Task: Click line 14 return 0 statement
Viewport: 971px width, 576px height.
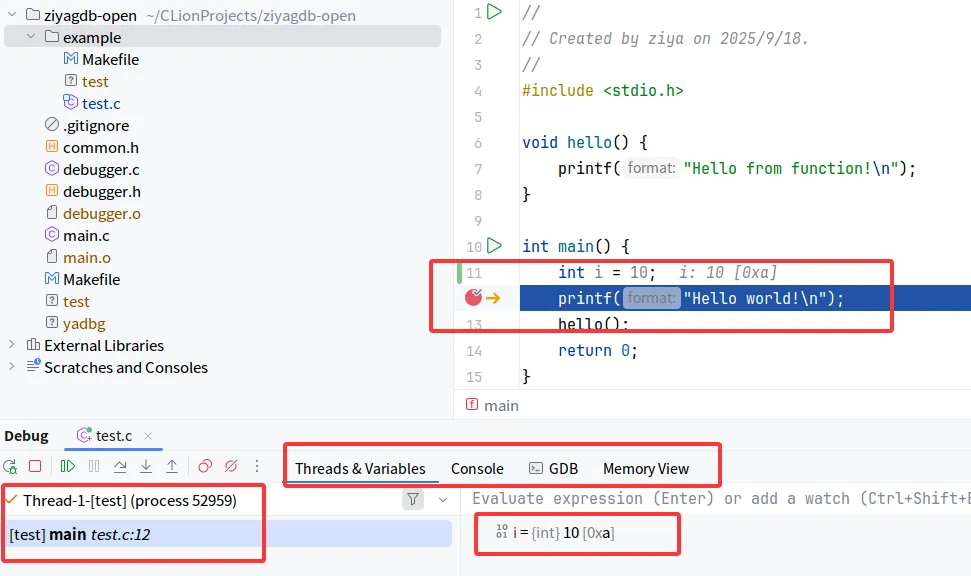Action: tap(598, 350)
